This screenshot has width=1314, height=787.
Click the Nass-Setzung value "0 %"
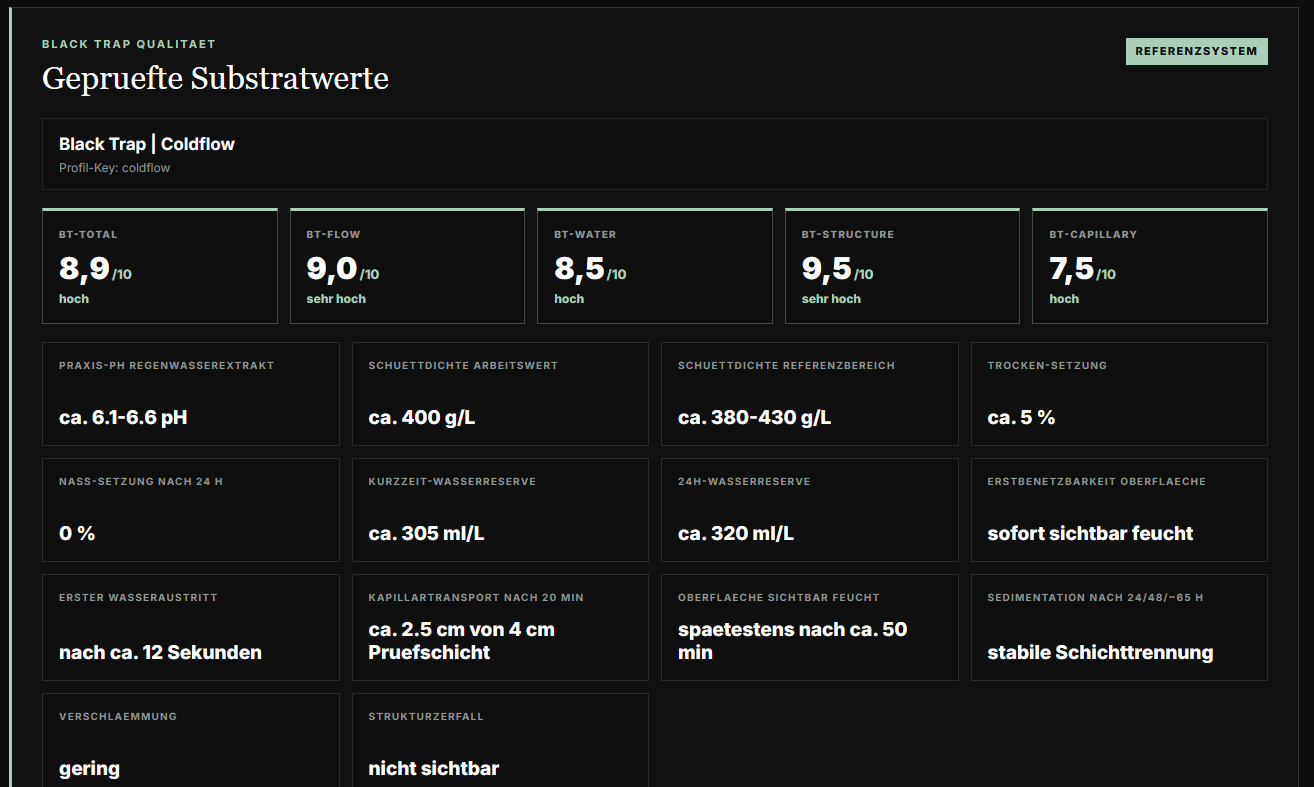pyautogui.click(x=77, y=533)
